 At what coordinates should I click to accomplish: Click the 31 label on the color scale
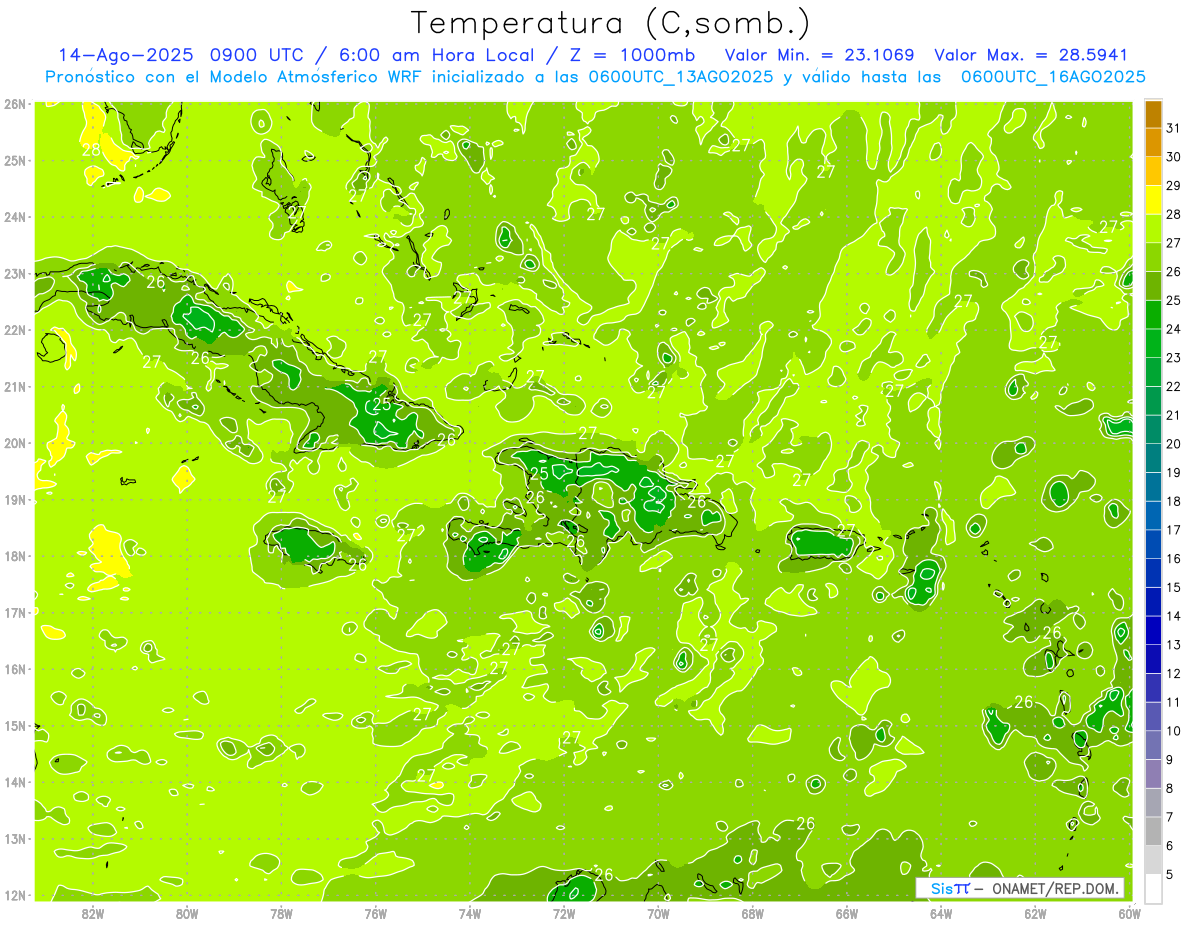click(x=1174, y=128)
